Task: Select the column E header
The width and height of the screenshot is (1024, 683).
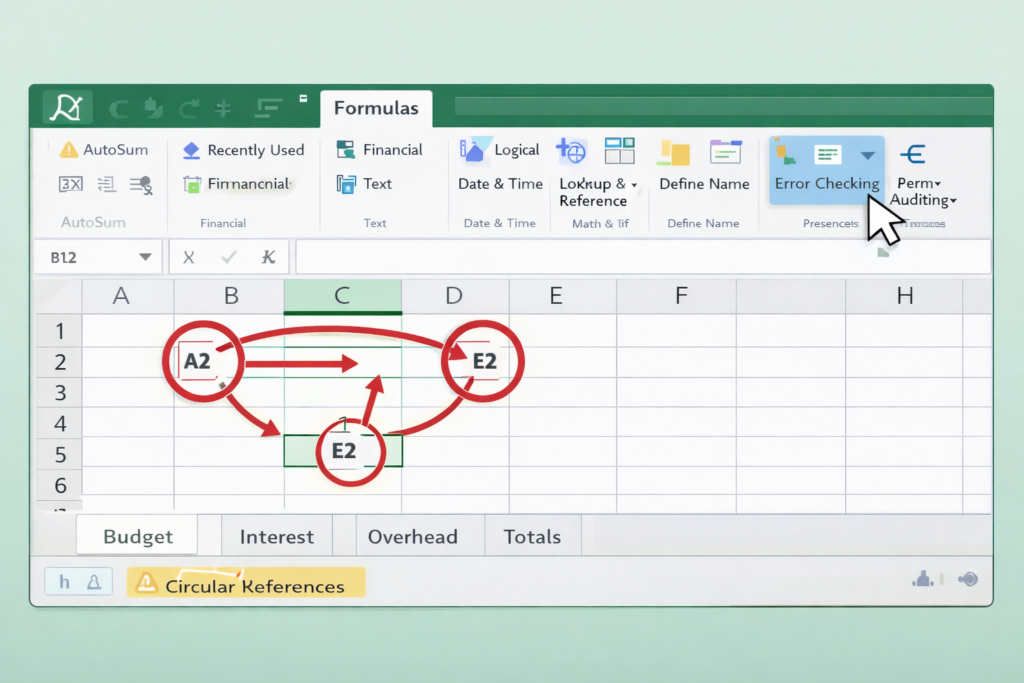Action: coord(555,295)
